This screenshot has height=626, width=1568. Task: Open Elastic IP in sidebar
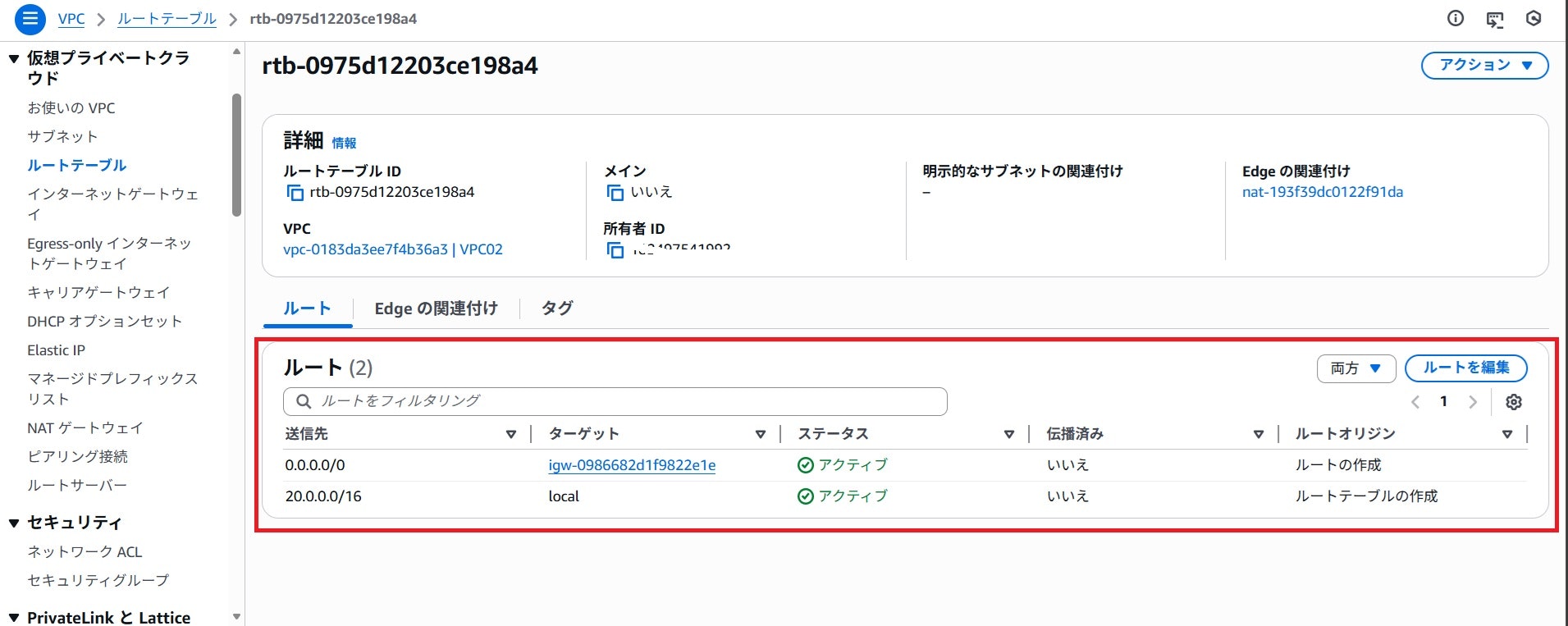pyautogui.click(x=56, y=350)
